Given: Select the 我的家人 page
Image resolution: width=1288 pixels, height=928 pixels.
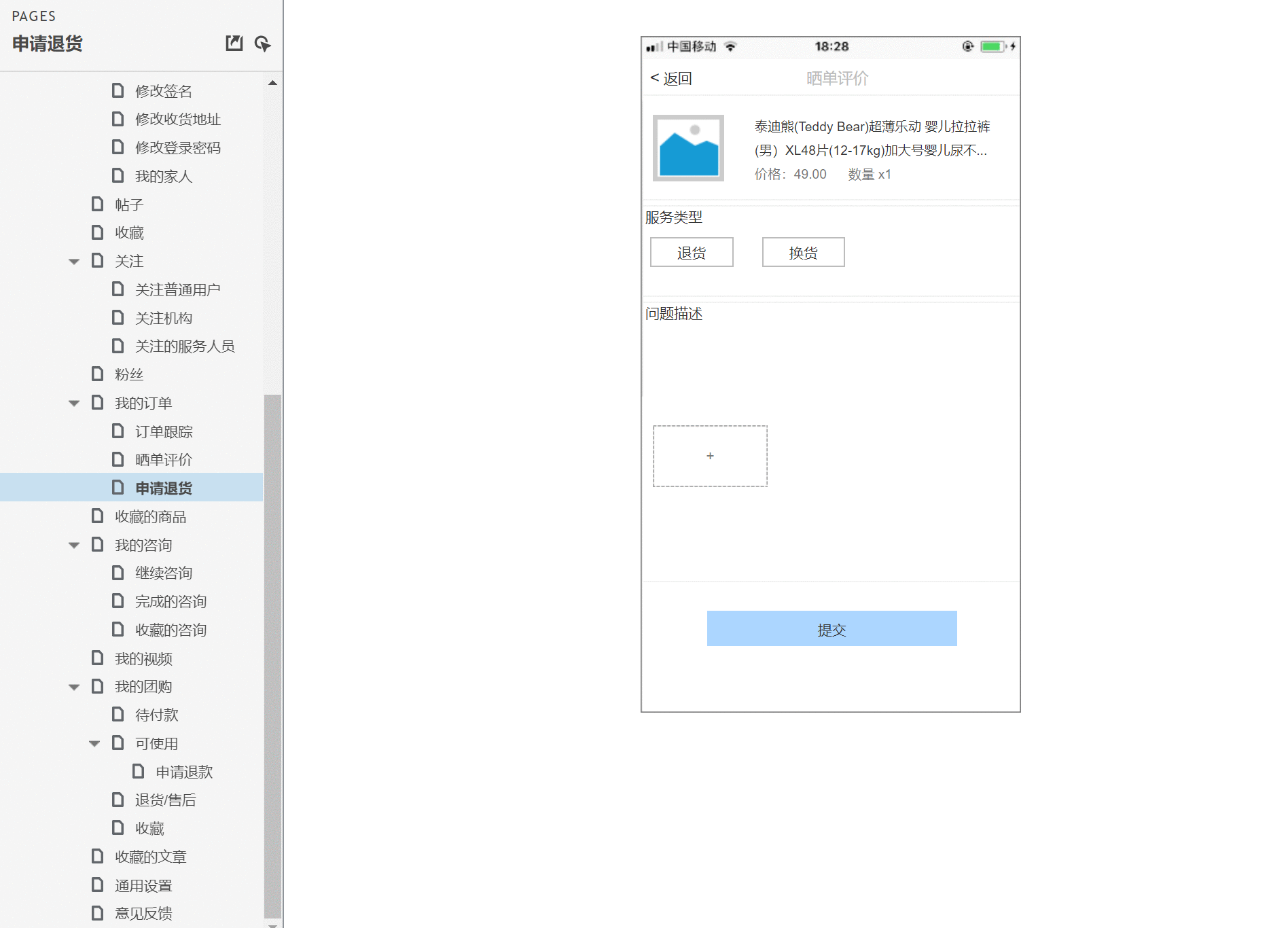Looking at the screenshot, I should point(164,176).
